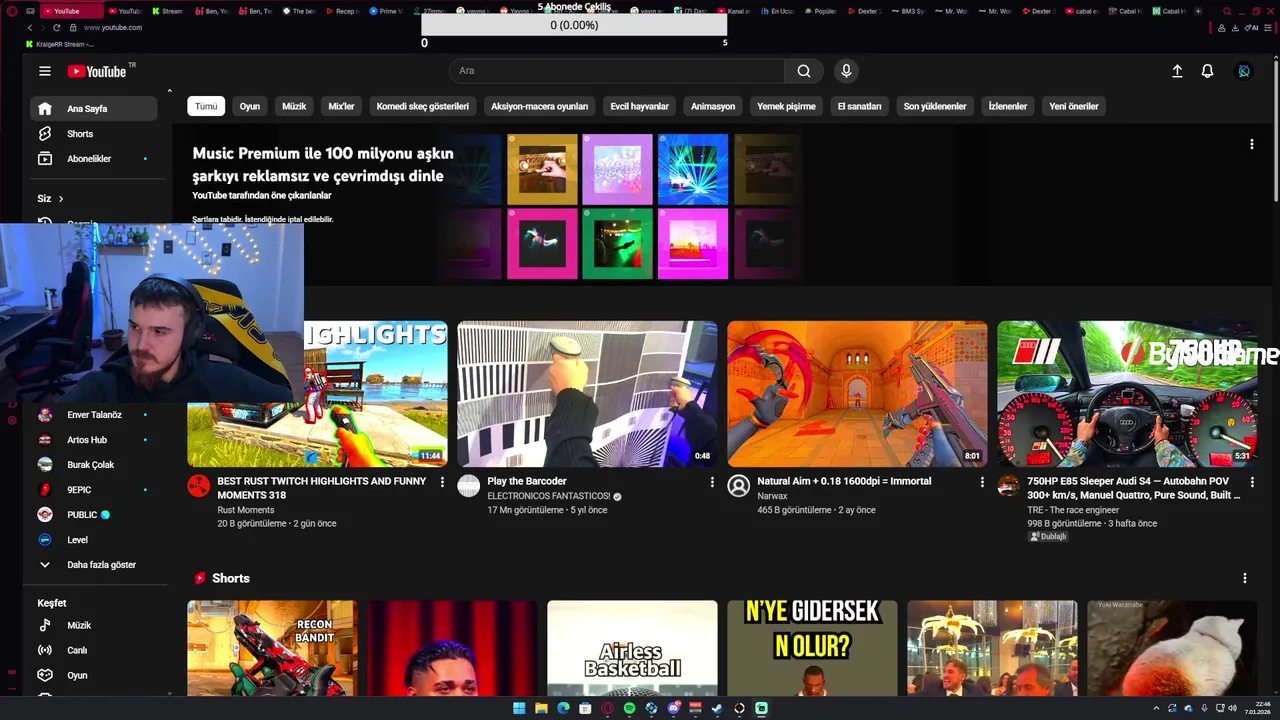Open the upload video icon
1280x720 pixels.
(1177, 71)
